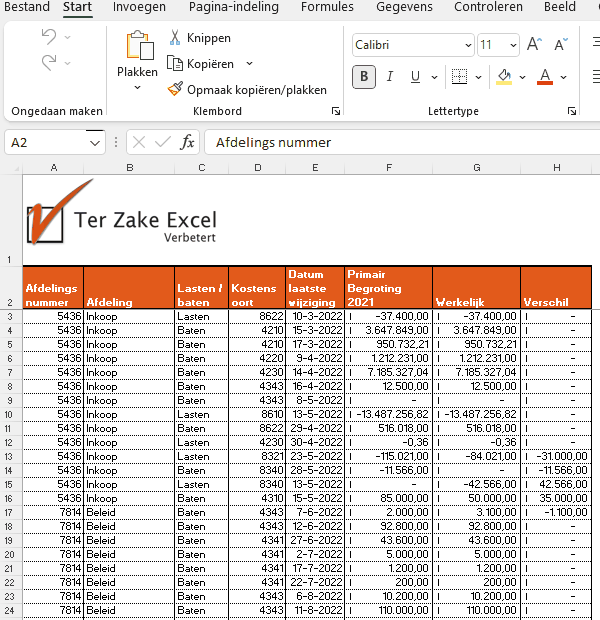
Task: Select the Primair Begroting 2021 header cell
Action: (388, 287)
